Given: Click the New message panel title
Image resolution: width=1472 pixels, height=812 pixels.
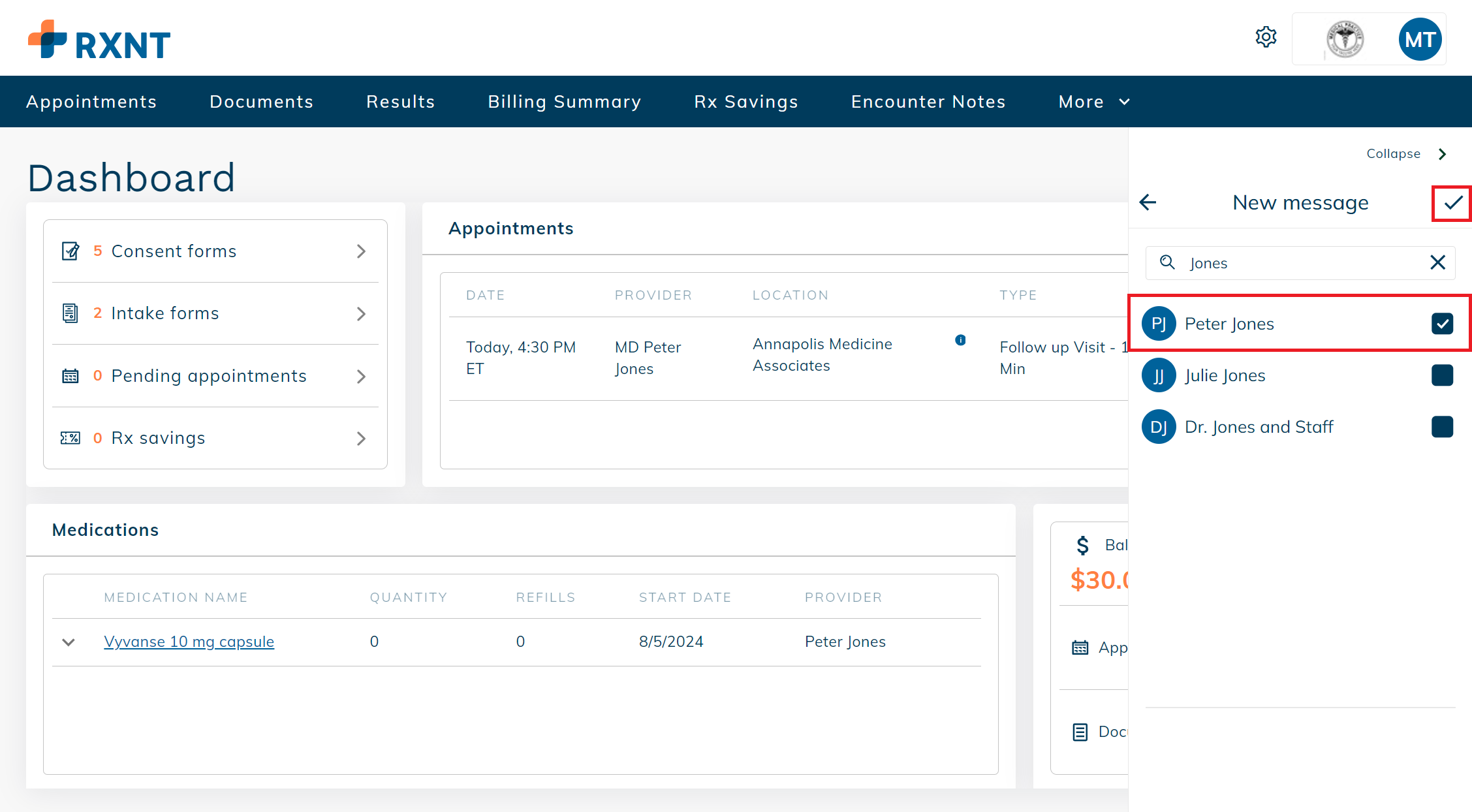Looking at the screenshot, I should 1300,203.
